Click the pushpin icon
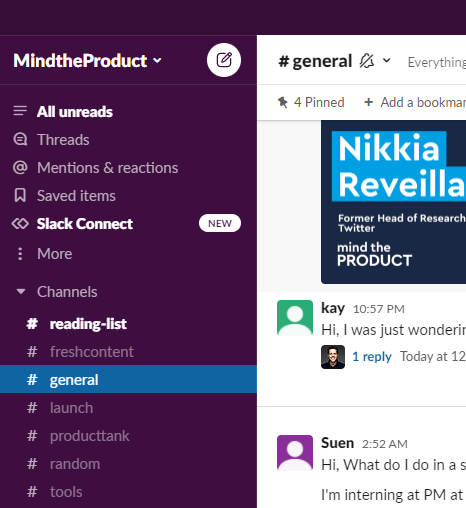The width and height of the screenshot is (466, 508). click(x=282, y=102)
